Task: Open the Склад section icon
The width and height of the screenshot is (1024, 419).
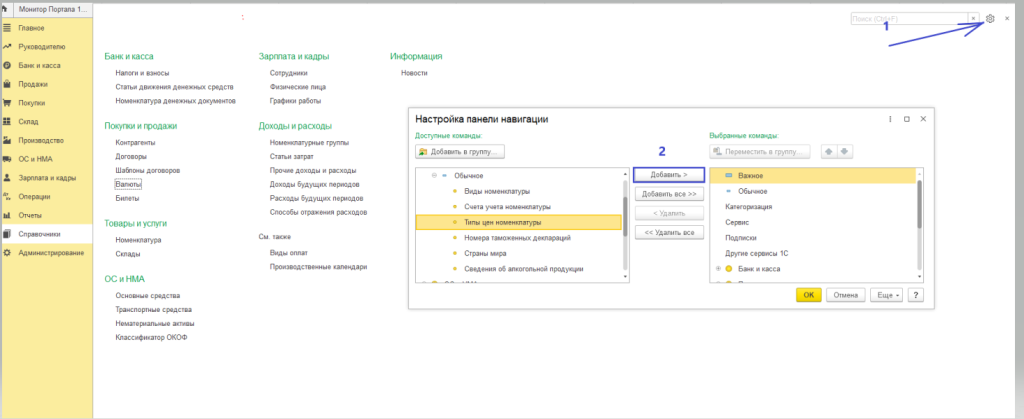Action: (x=8, y=121)
